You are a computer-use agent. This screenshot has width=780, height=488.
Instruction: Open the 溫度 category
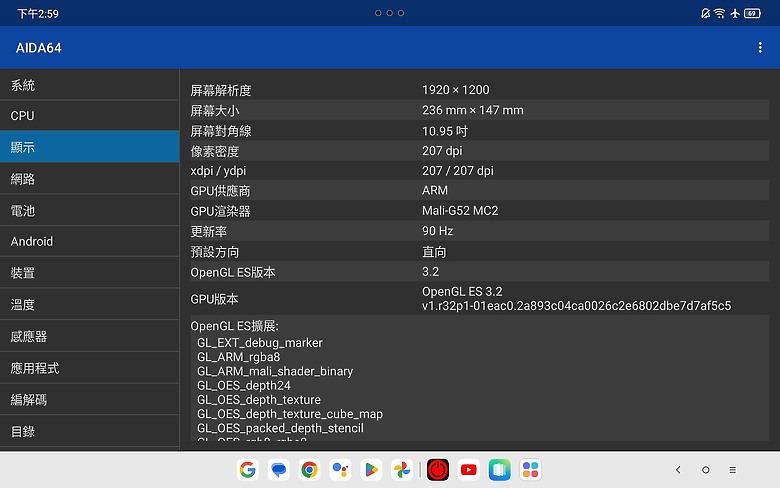click(x=90, y=304)
